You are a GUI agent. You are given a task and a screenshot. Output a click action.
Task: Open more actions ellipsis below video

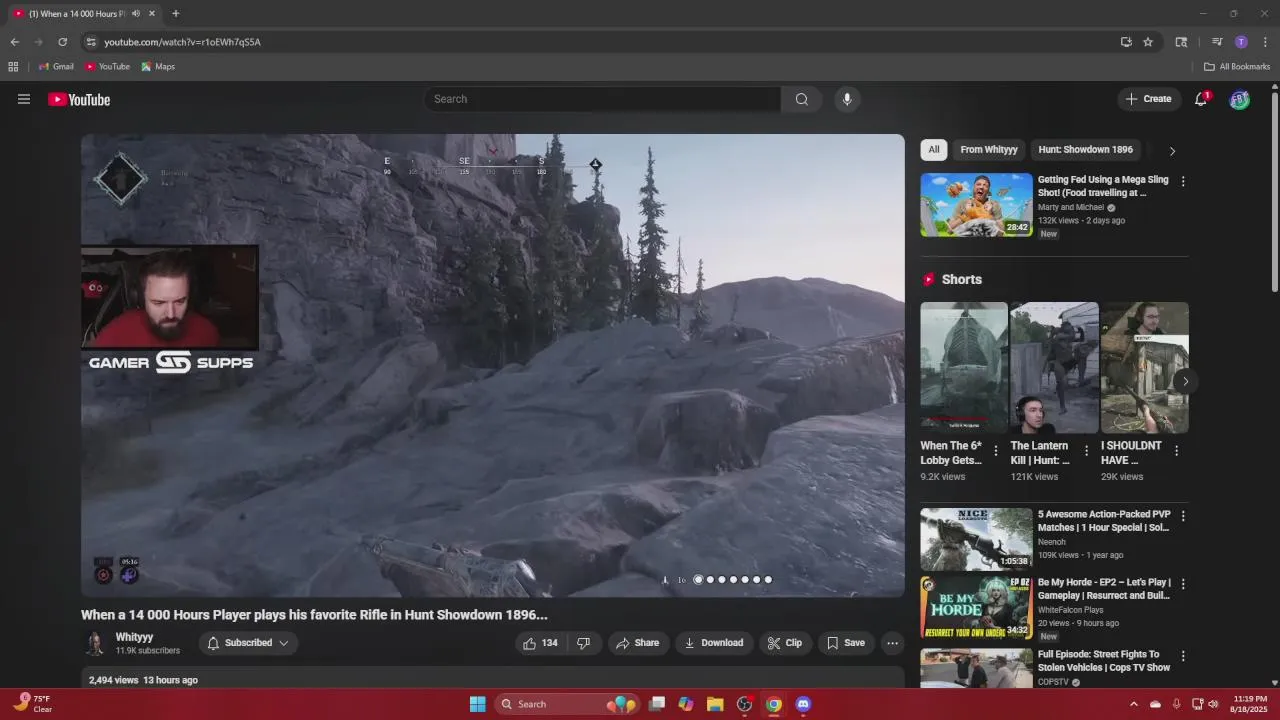(893, 643)
